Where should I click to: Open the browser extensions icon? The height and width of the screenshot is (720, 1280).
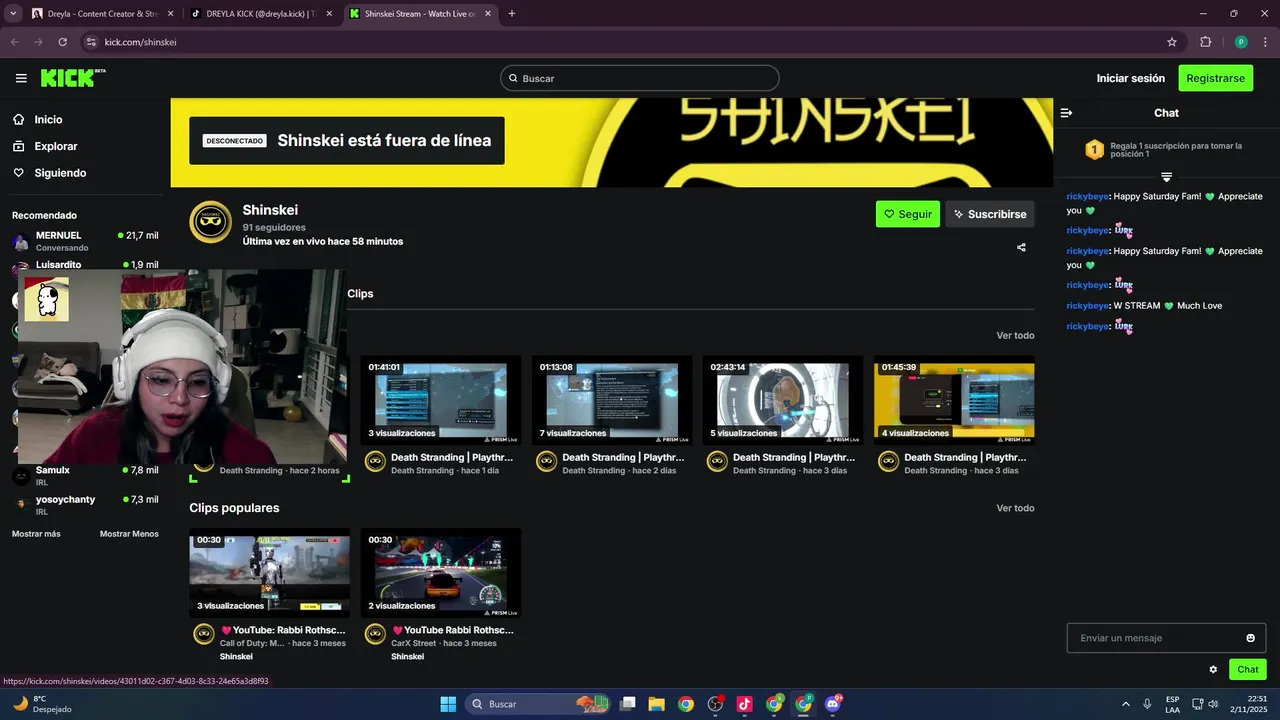1205,42
